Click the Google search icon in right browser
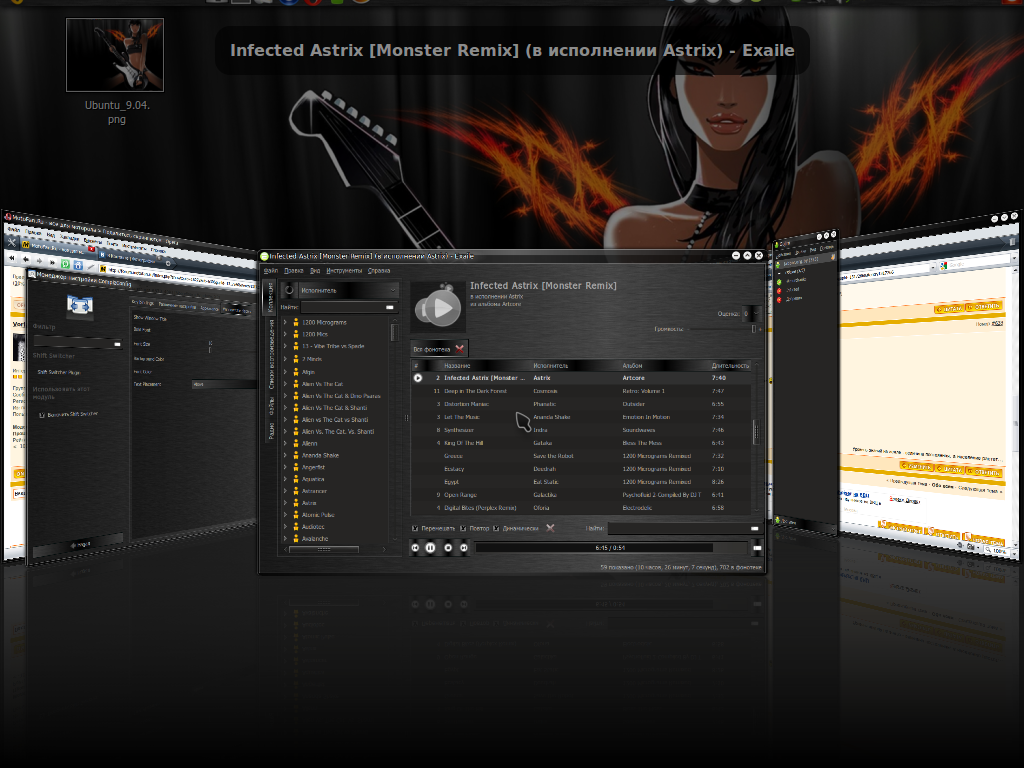This screenshot has height=768, width=1024. point(943,266)
